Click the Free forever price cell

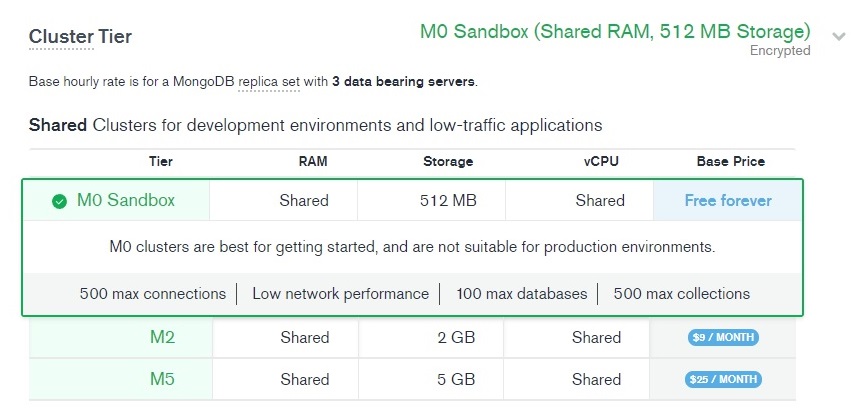coord(728,201)
